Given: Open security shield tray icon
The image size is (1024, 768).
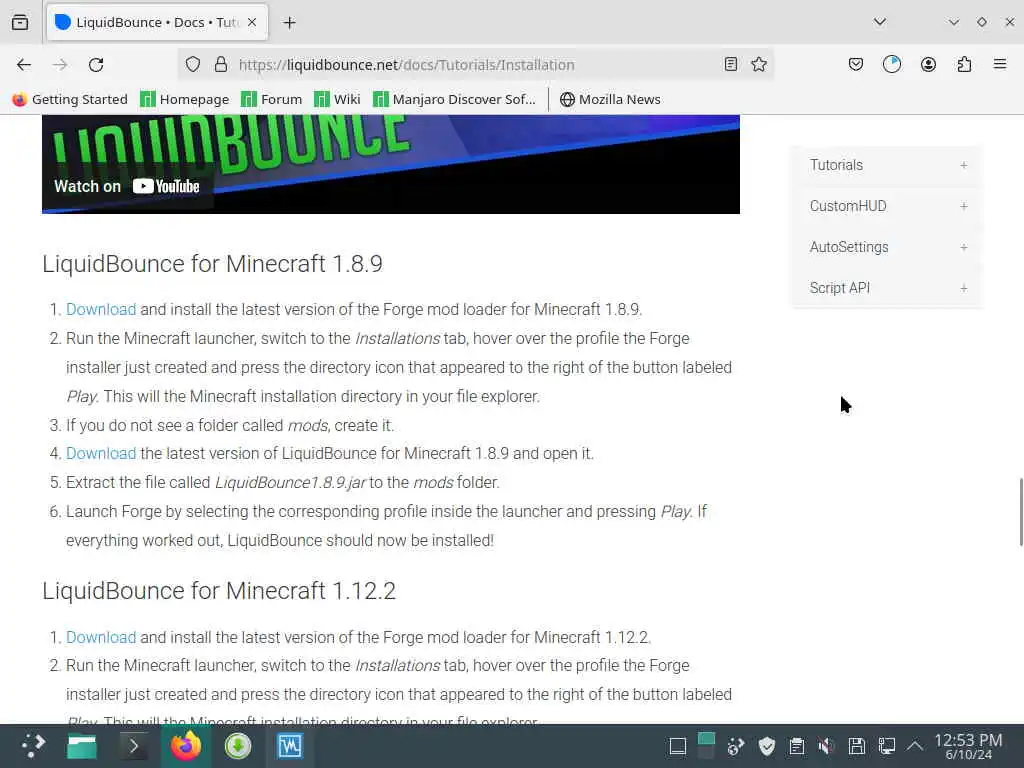Looking at the screenshot, I should point(767,746).
